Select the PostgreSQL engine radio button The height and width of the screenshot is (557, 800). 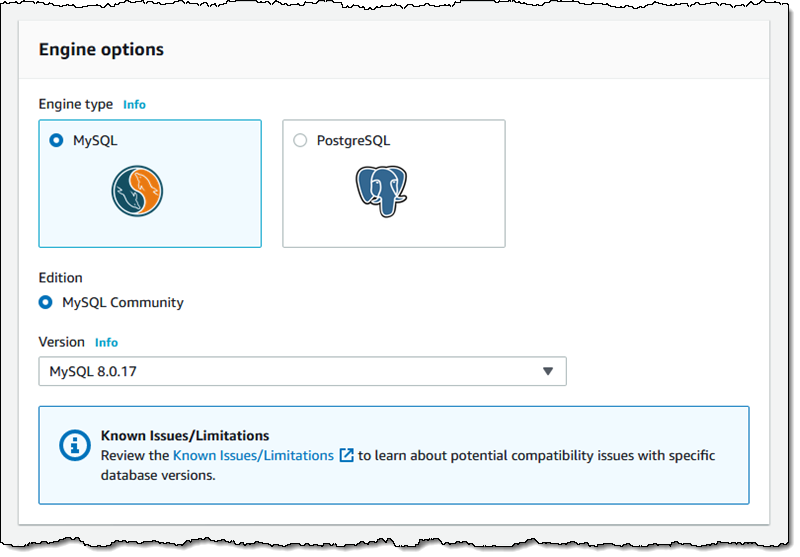click(300, 141)
